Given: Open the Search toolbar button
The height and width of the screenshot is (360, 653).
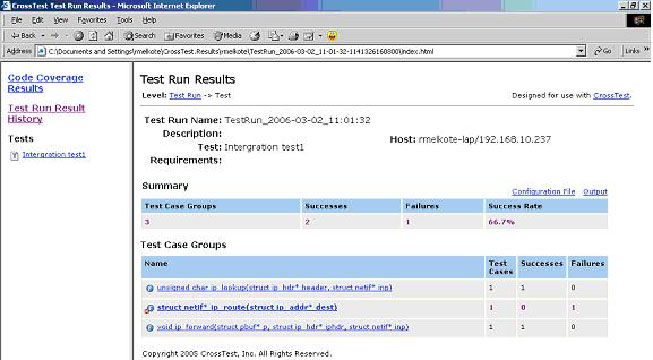Looking at the screenshot, I should tap(140, 36).
